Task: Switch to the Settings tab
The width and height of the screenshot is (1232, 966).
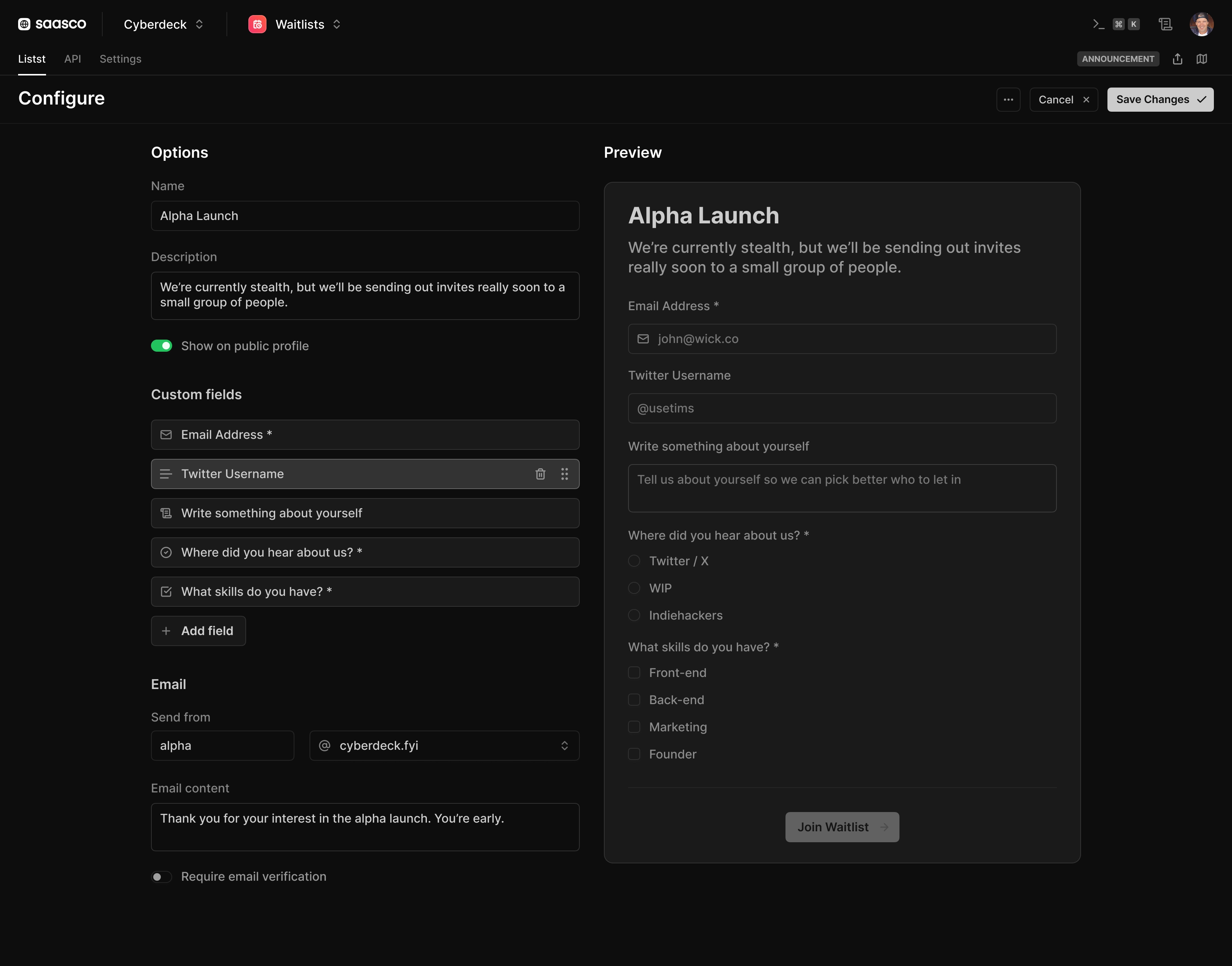Action: point(120,59)
